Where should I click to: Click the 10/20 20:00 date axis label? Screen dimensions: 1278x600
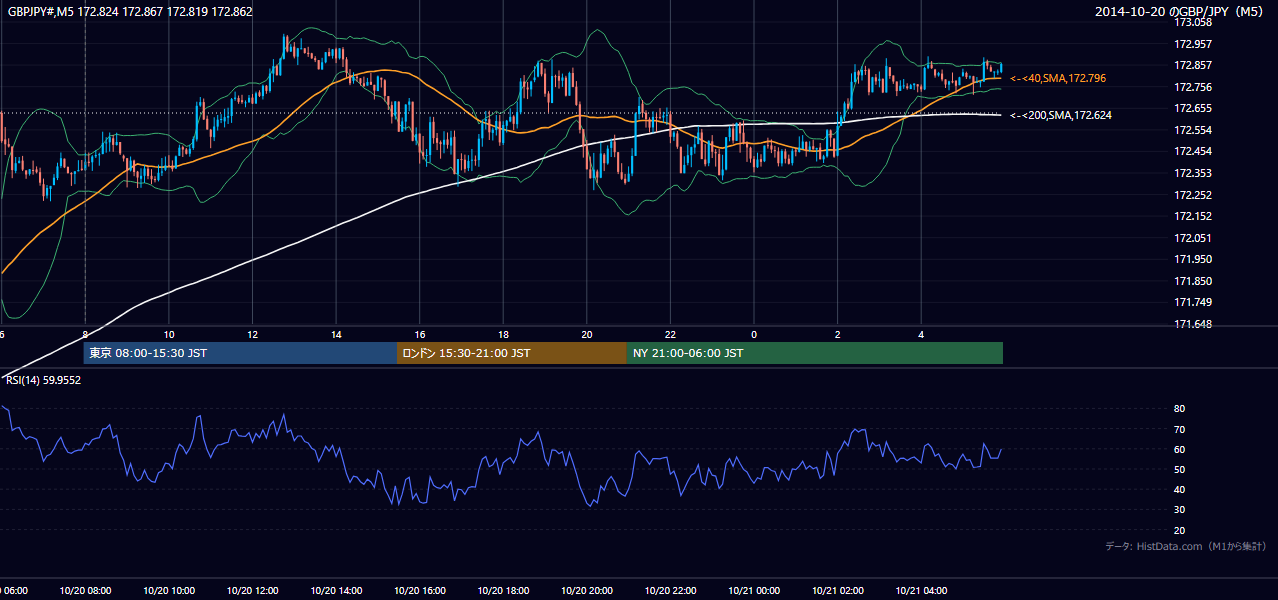pos(587,591)
